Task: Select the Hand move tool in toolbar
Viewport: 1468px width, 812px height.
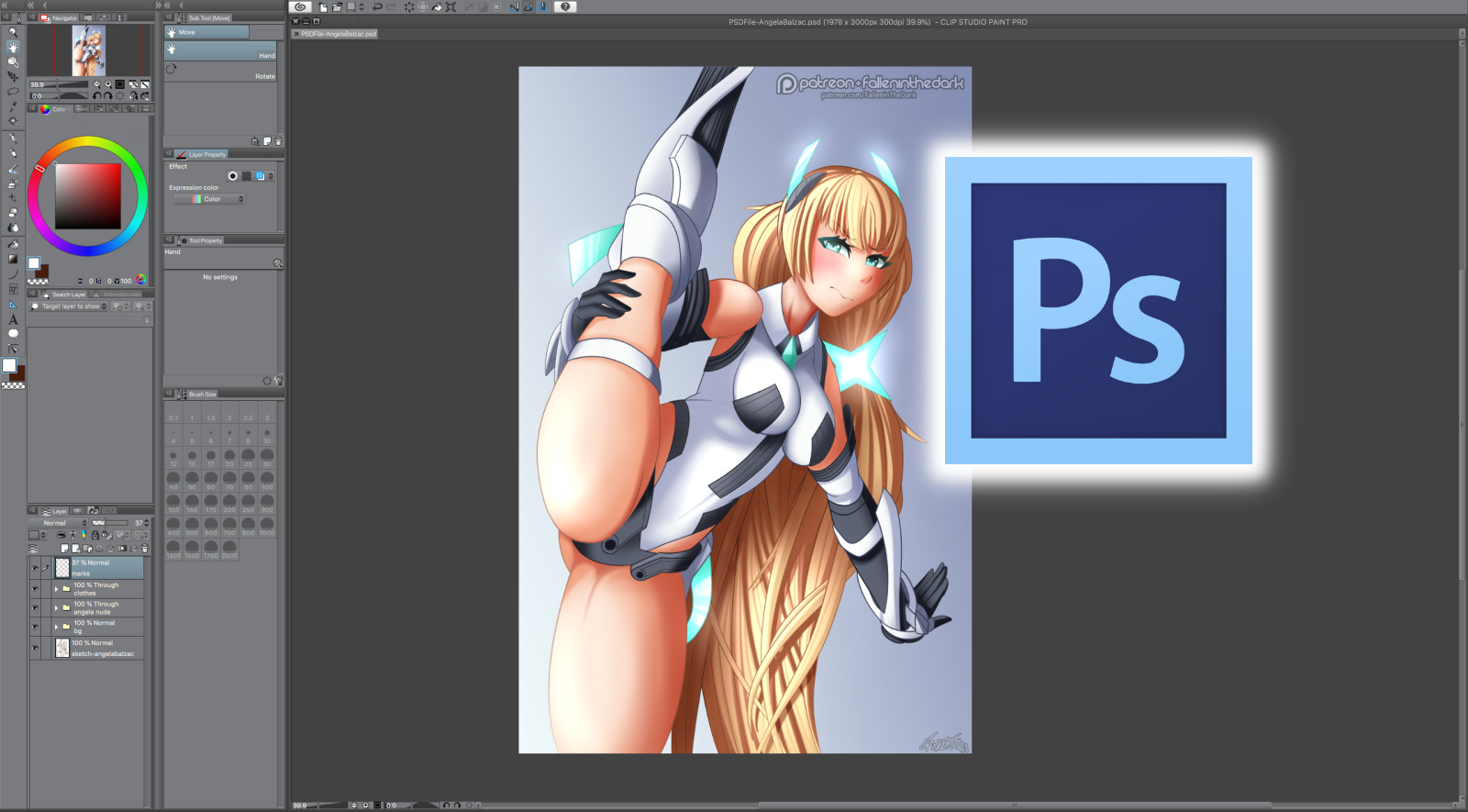Action: [13, 47]
